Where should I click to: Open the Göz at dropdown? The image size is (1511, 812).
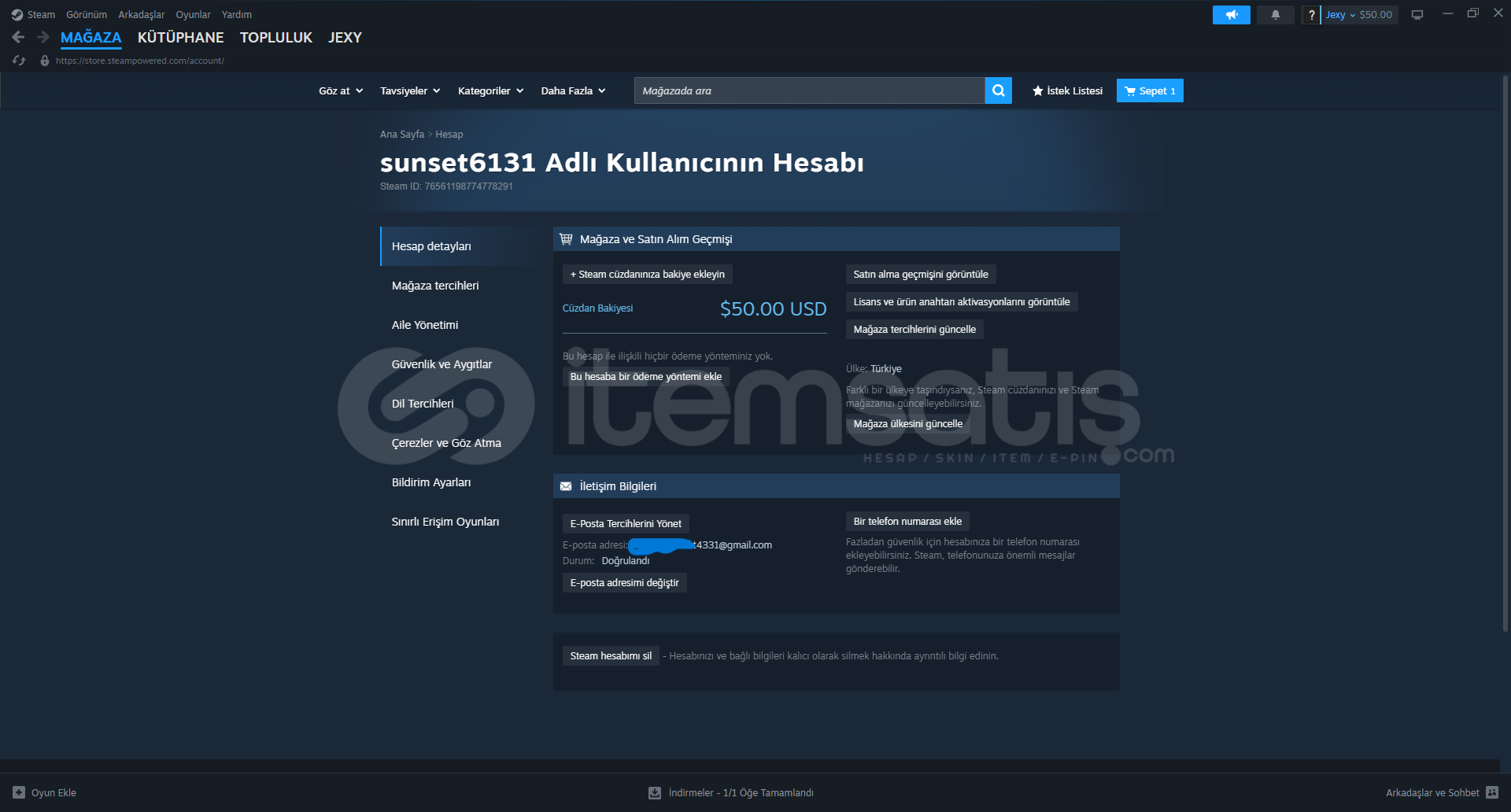pyautogui.click(x=341, y=91)
